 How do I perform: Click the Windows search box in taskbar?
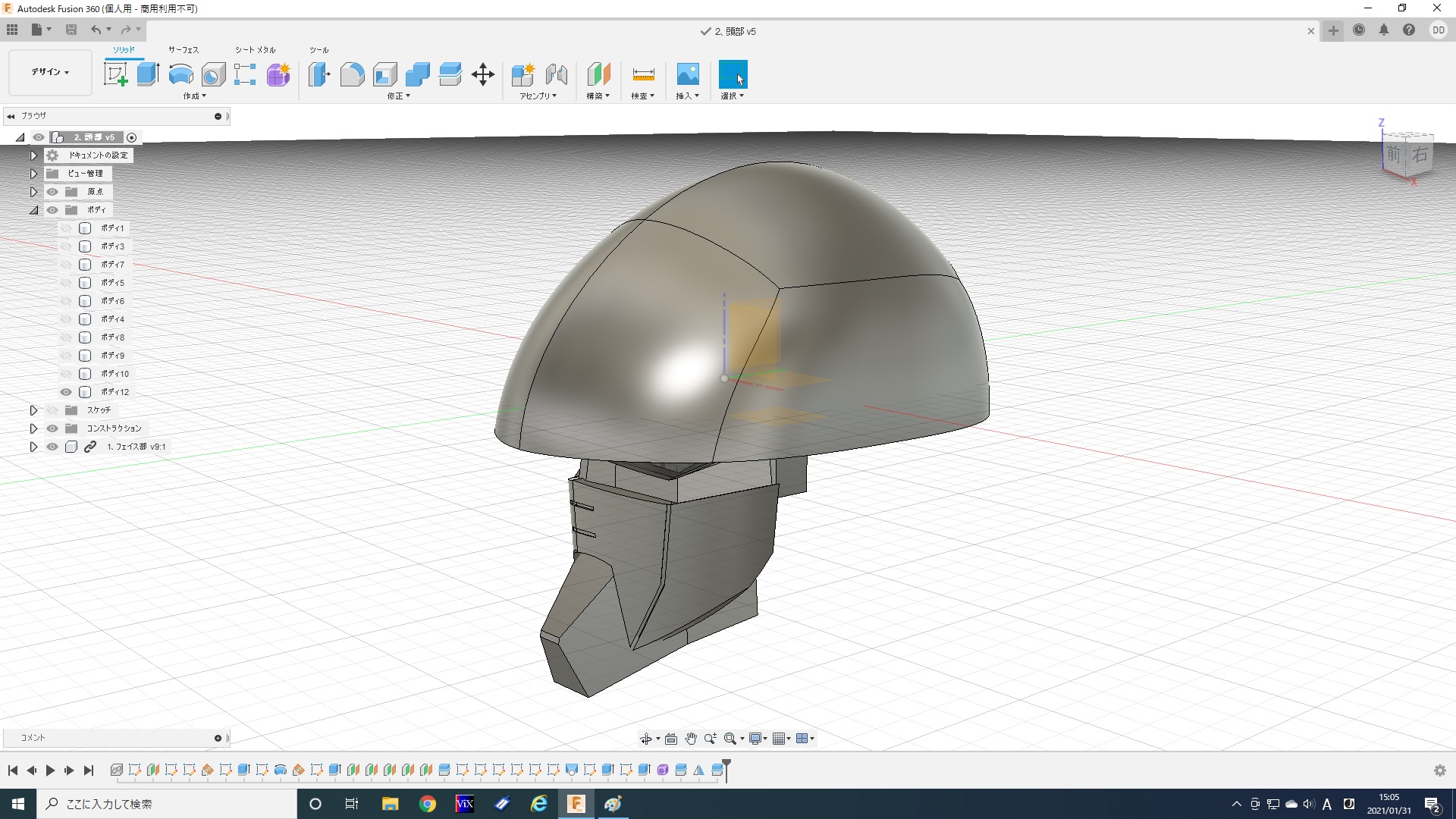pos(167,804)
